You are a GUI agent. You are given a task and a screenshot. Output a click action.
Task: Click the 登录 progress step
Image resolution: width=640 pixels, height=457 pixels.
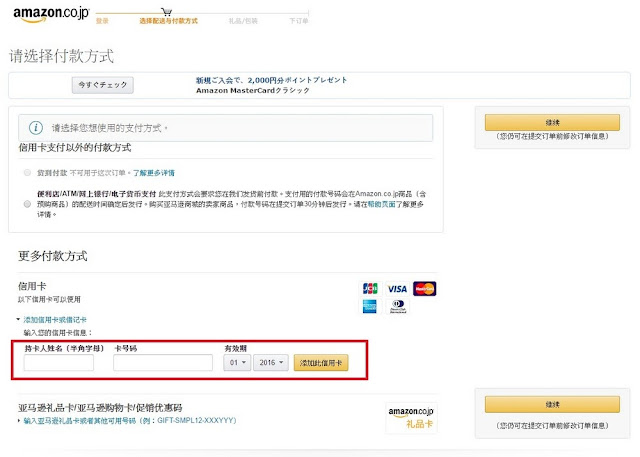click(102, 21)
